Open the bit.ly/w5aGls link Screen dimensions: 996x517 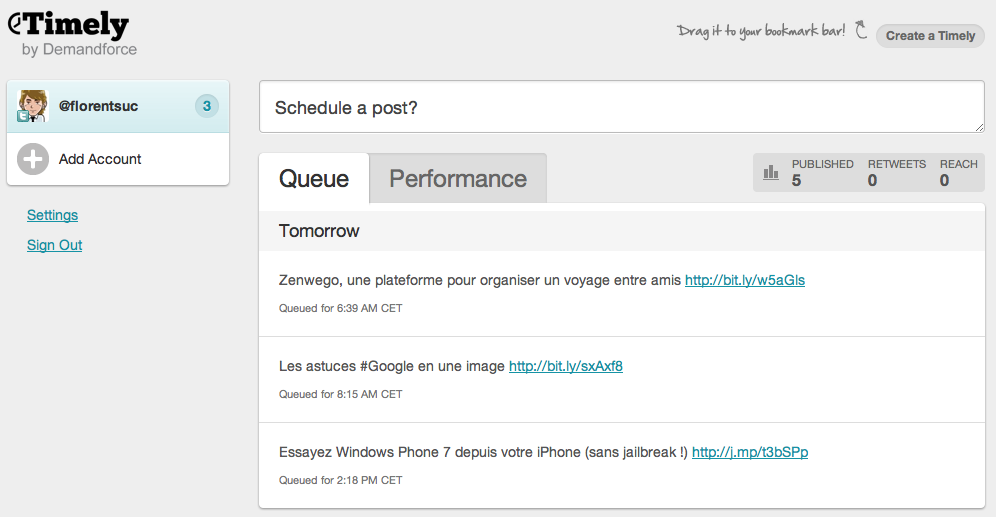tap(745, 281)
